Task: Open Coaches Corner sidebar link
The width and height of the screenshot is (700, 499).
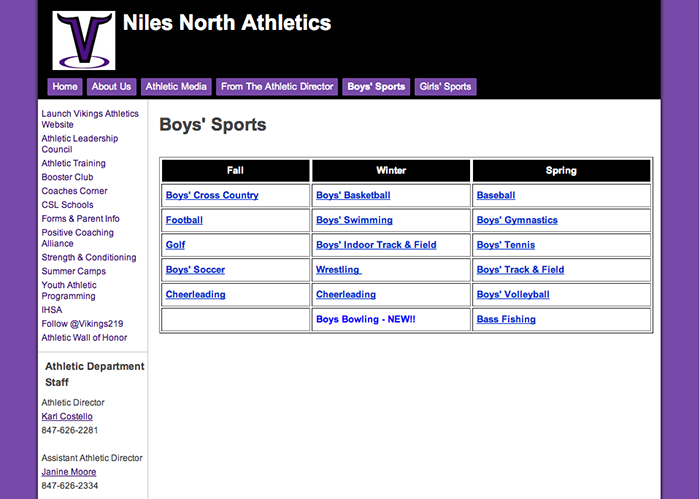Action: point(75,191)
